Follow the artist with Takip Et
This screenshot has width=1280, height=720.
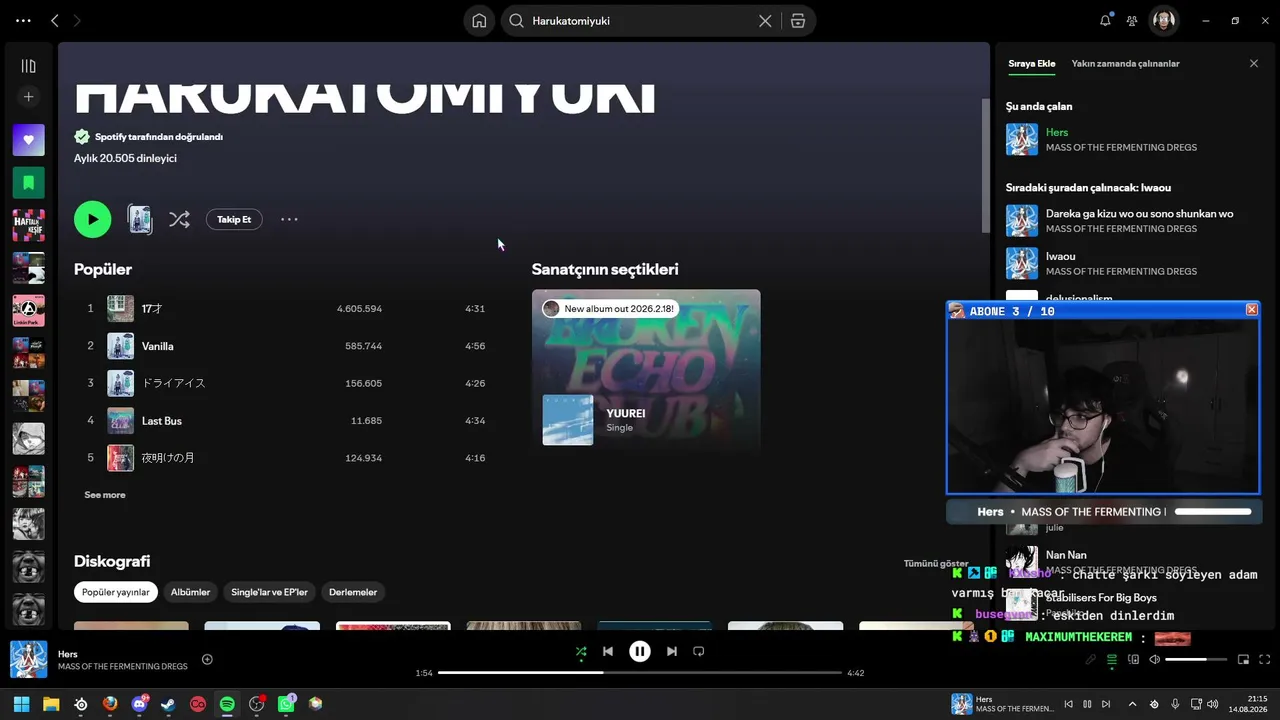(x=234, y=219)
